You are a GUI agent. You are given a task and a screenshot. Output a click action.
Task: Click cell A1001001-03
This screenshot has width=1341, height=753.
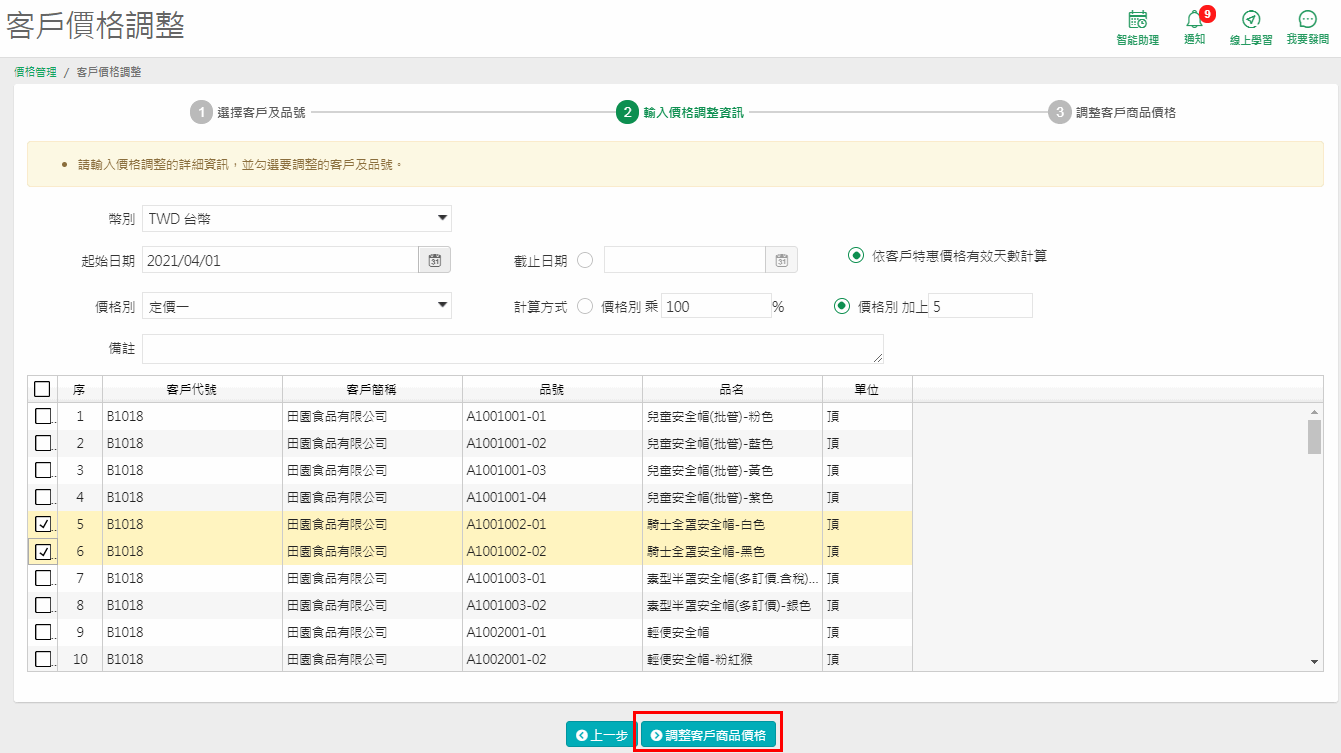coord(552,470)
